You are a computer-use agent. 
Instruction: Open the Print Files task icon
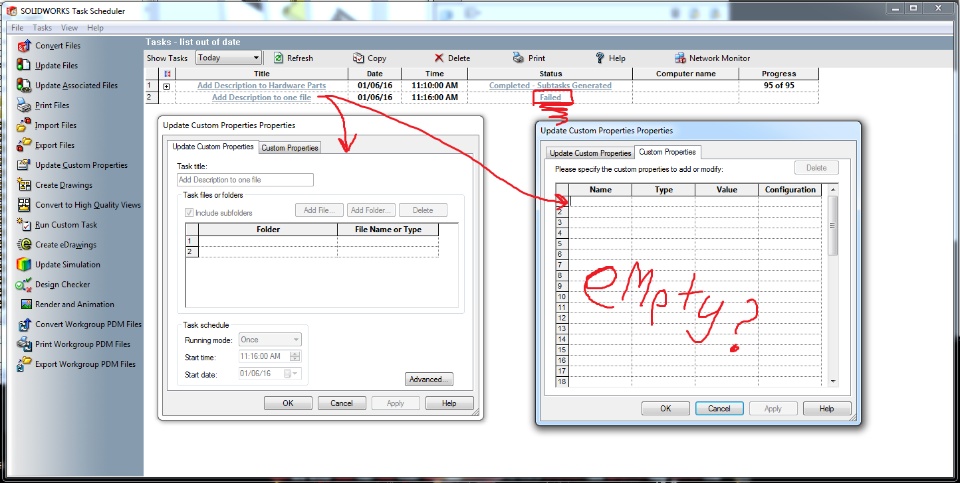click(24, 105)
